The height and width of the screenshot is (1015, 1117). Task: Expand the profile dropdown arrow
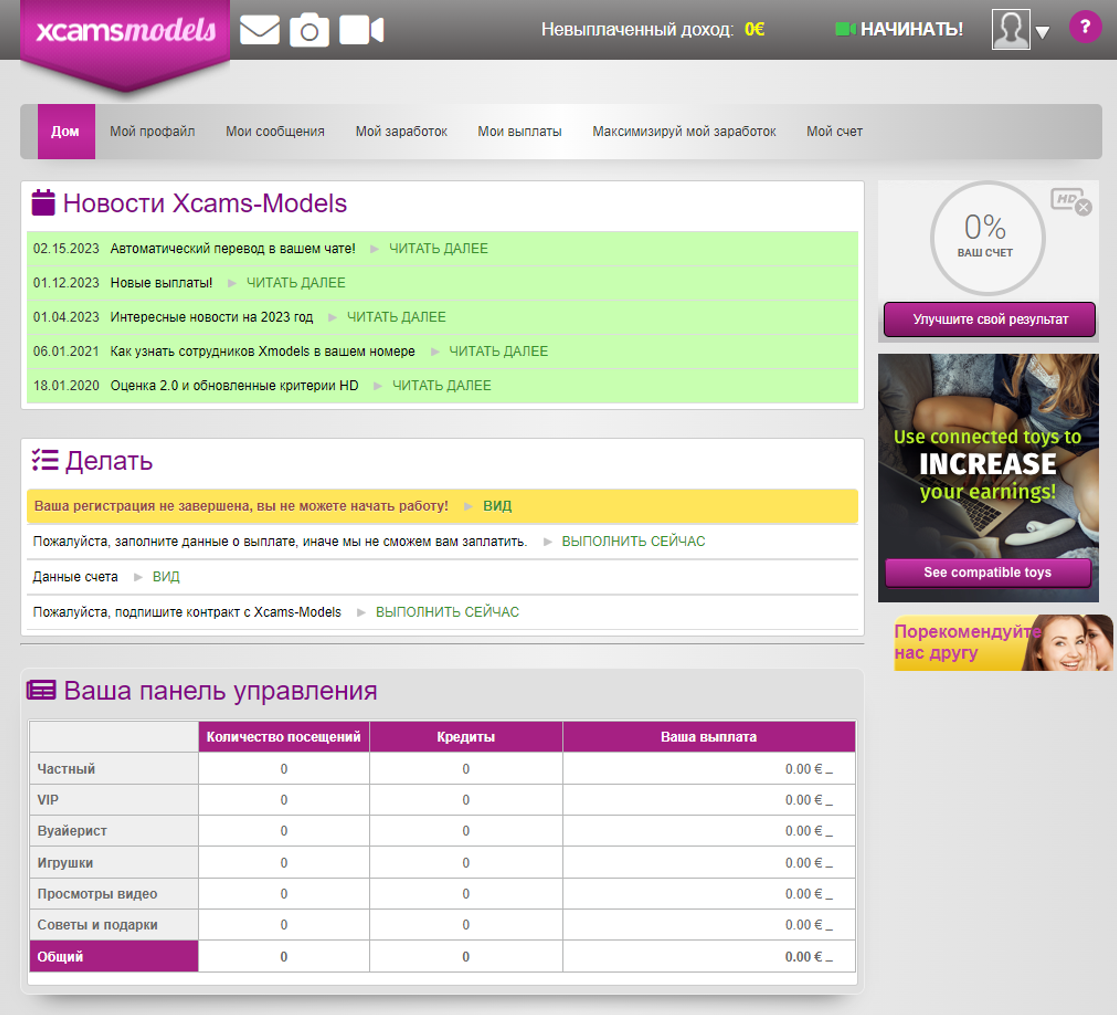(1042, 32)
